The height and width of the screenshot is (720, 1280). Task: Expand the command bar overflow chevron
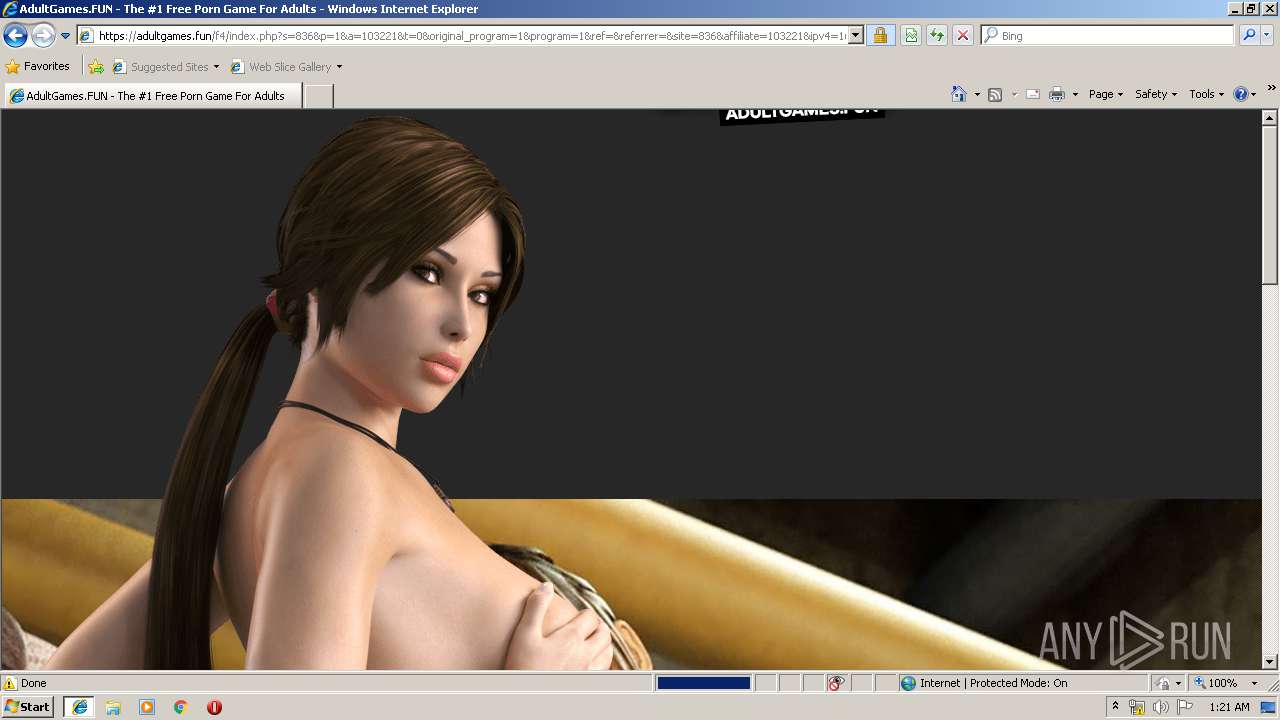(x=1272, y=88)
